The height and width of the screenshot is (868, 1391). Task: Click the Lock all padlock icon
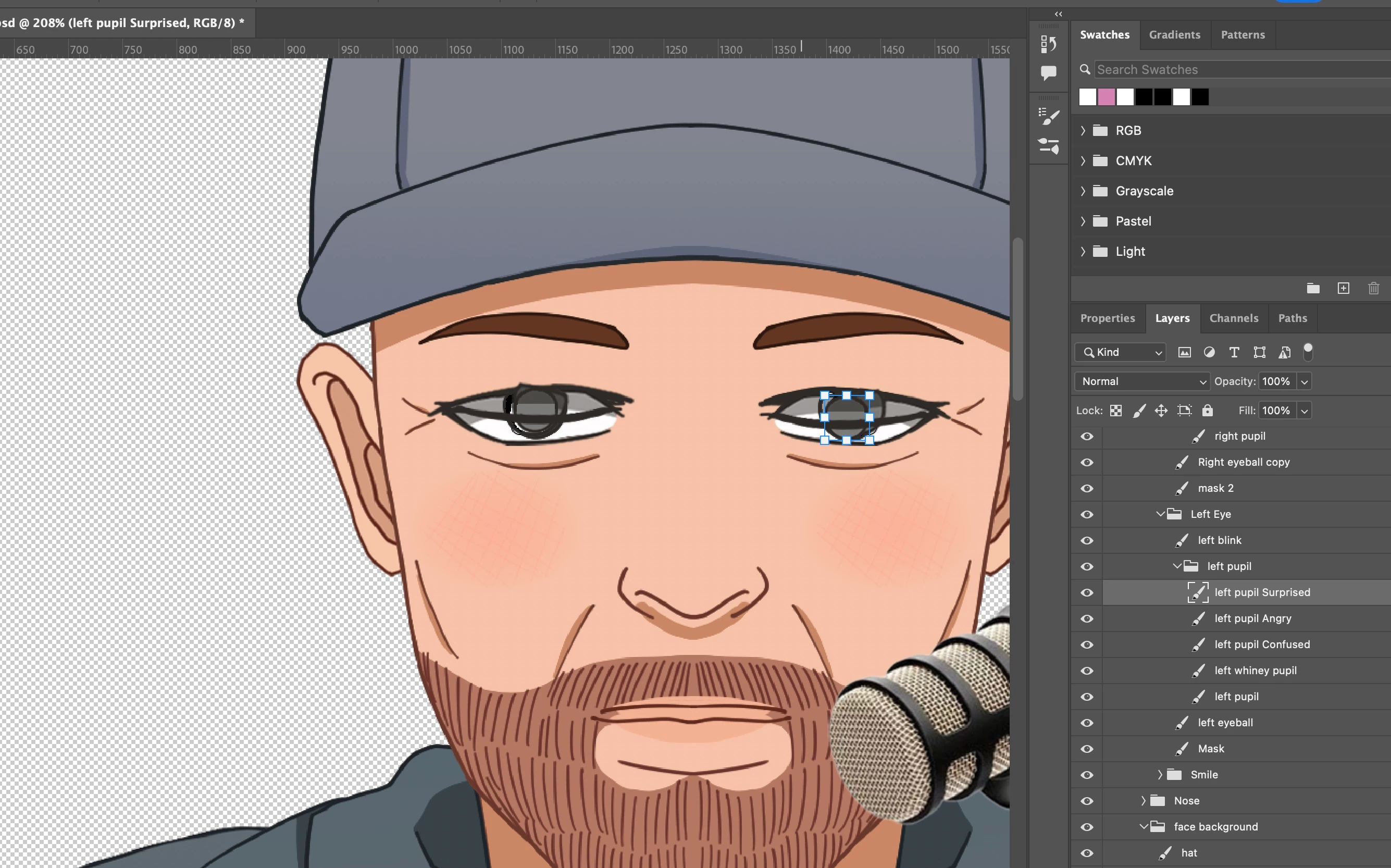(1207, 411)
